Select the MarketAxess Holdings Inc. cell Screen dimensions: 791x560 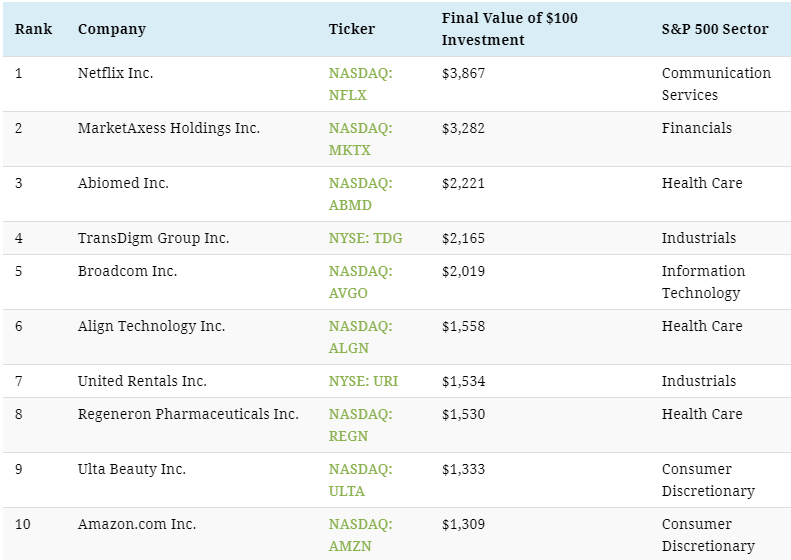click(x=168, y=128)
